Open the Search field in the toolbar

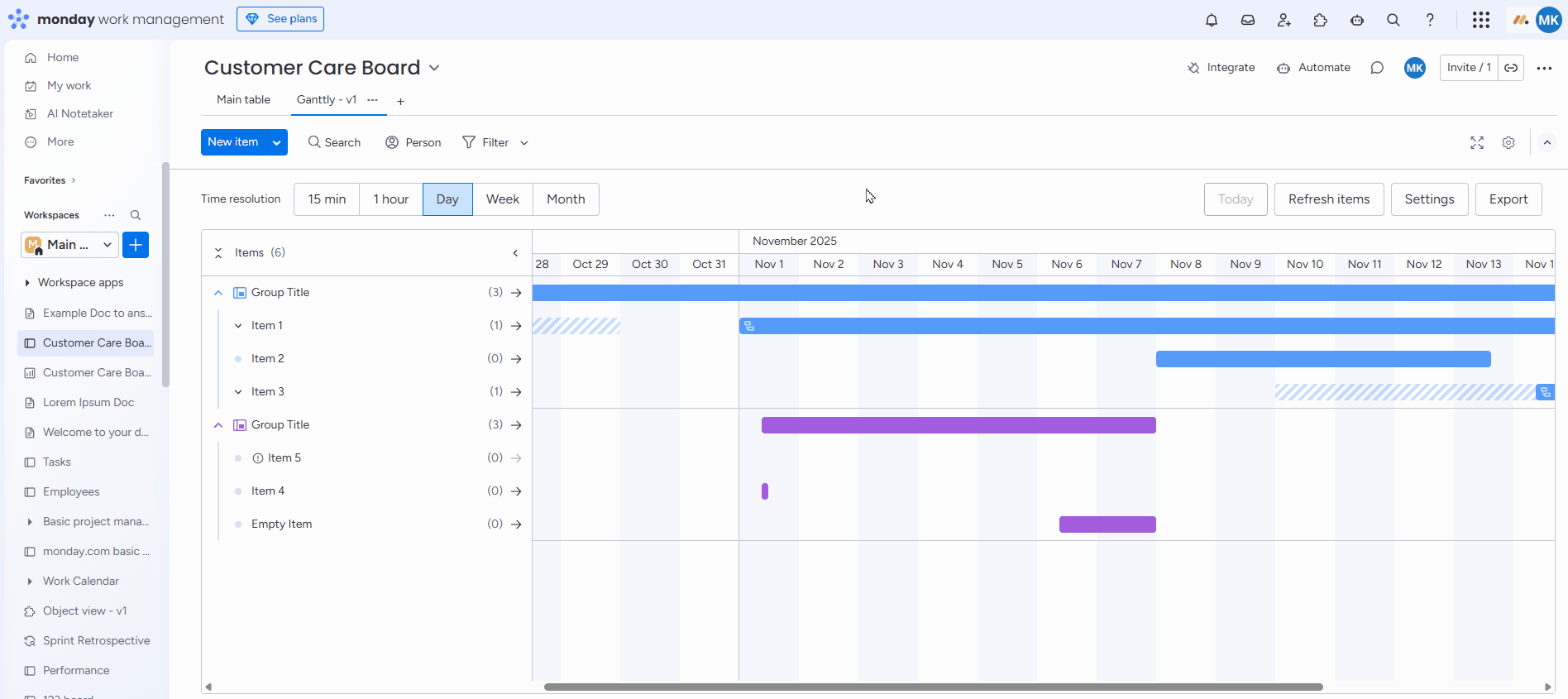click(x=334, y=143)
